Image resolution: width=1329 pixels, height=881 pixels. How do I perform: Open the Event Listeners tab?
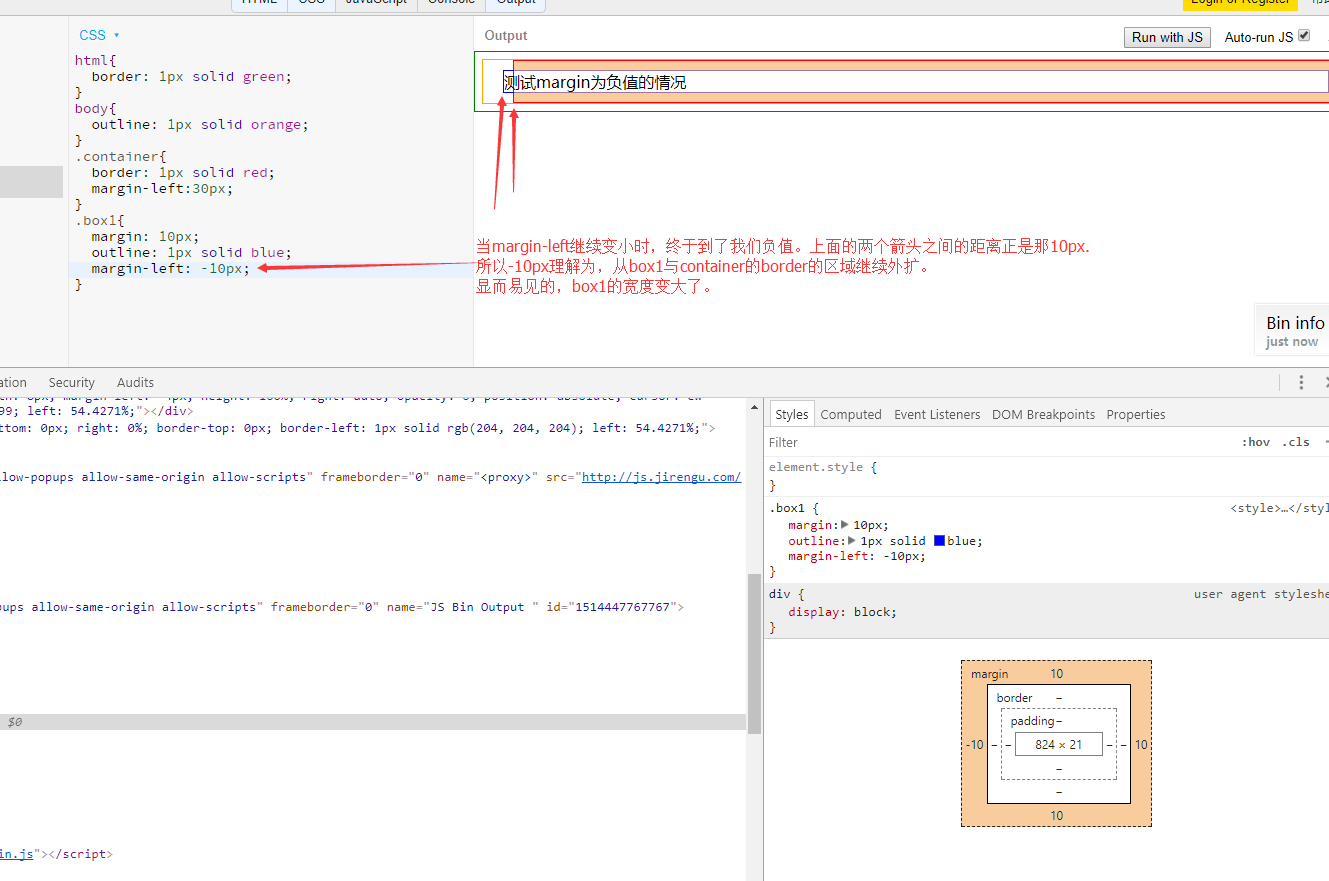pyautogui.click(x=937, y=414)
